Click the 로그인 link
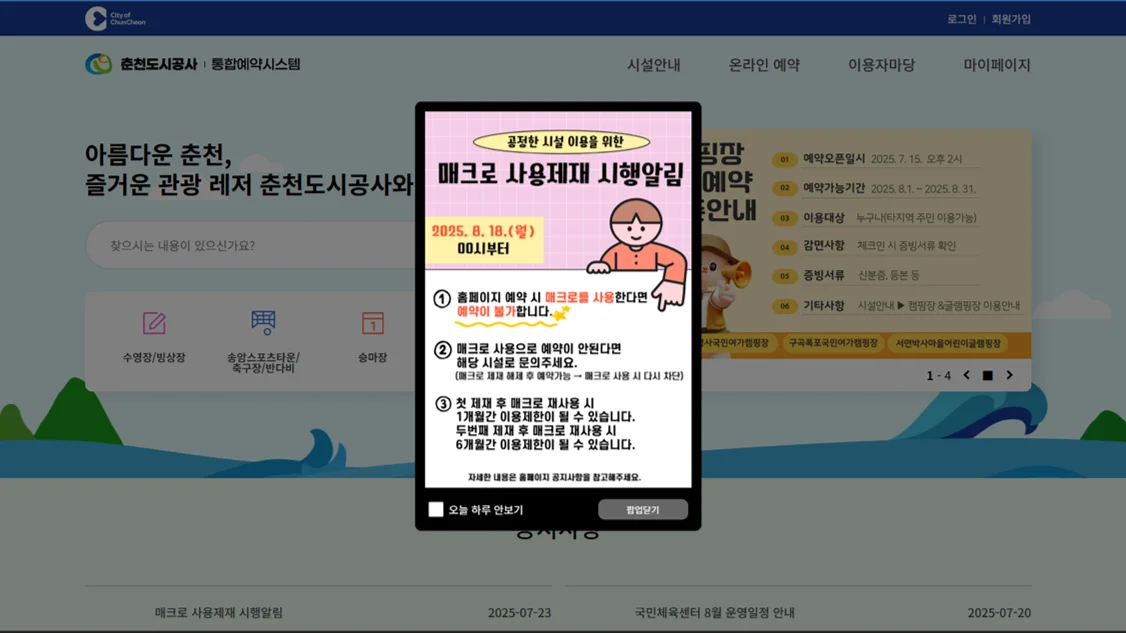Viewport: 1126px width, 633px height. [x=963, y=18]
